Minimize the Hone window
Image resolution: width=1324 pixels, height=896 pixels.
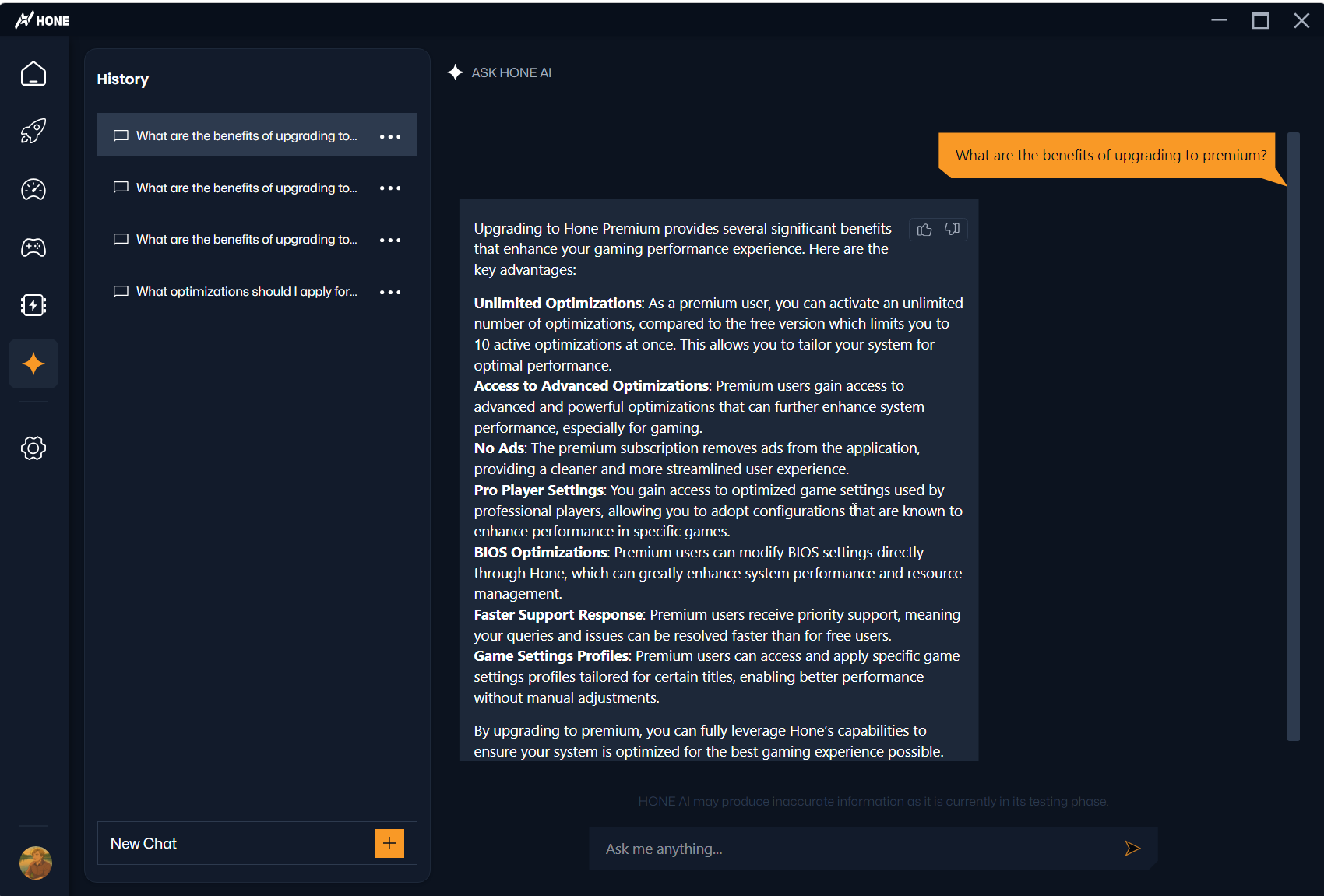pos(1220,20)
